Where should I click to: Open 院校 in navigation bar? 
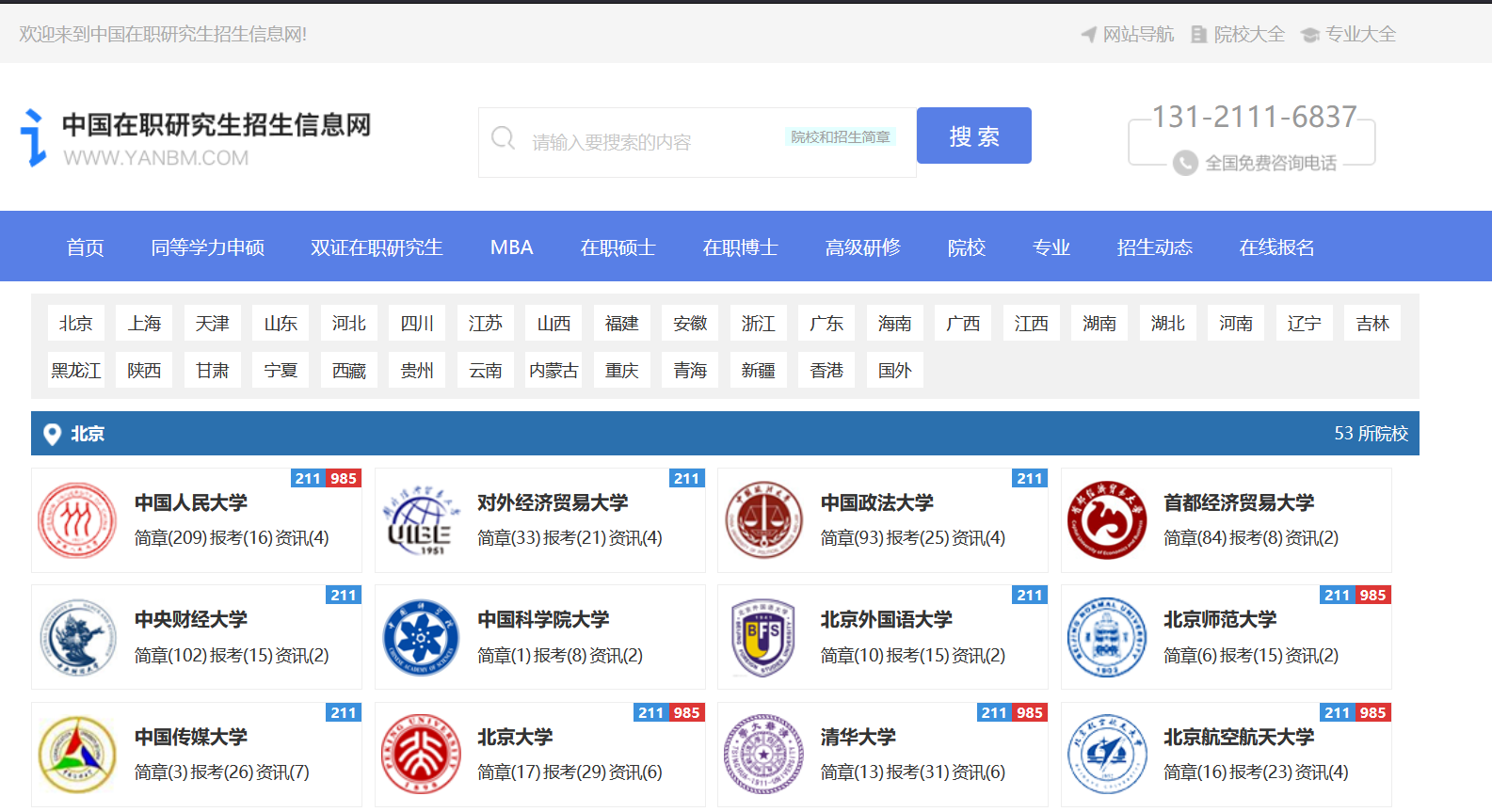click(x=967, y=247)
